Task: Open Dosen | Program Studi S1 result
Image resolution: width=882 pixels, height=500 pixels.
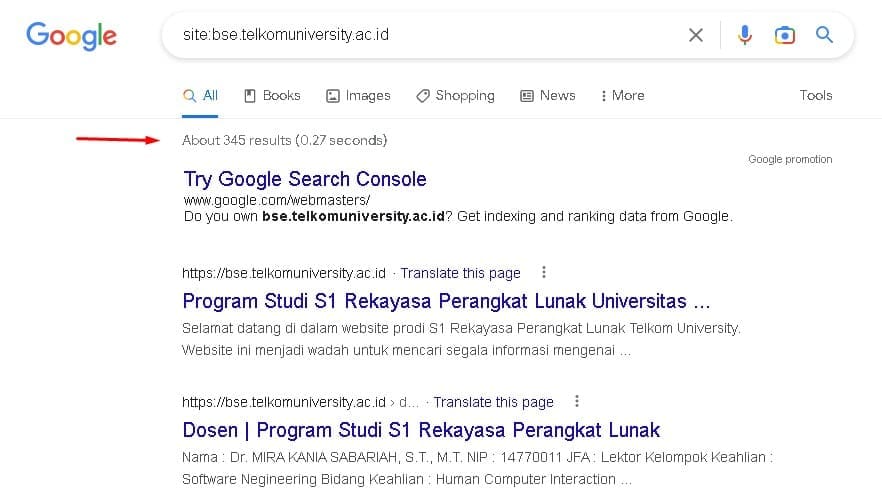Action: (421, 430)
